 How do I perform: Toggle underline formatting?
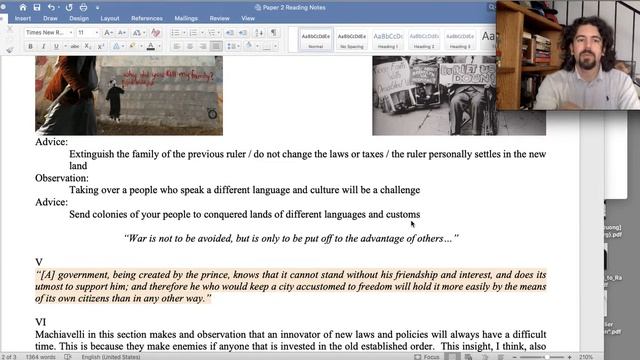click(x=56, y=47)
